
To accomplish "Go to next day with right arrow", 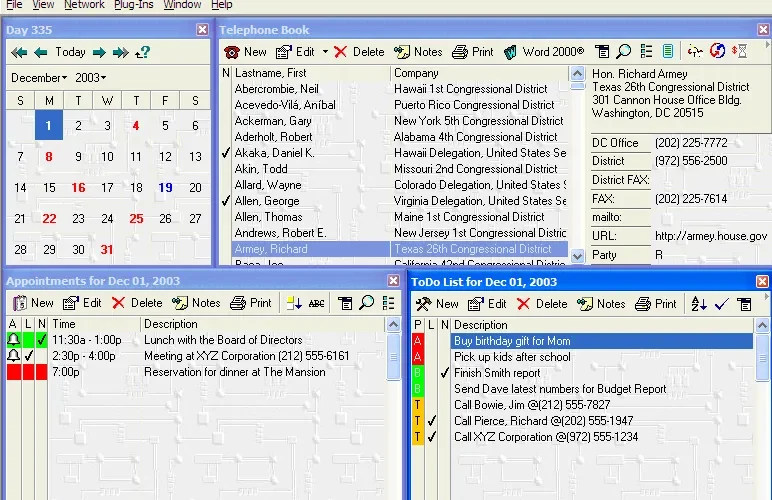I will pos(99,52).
